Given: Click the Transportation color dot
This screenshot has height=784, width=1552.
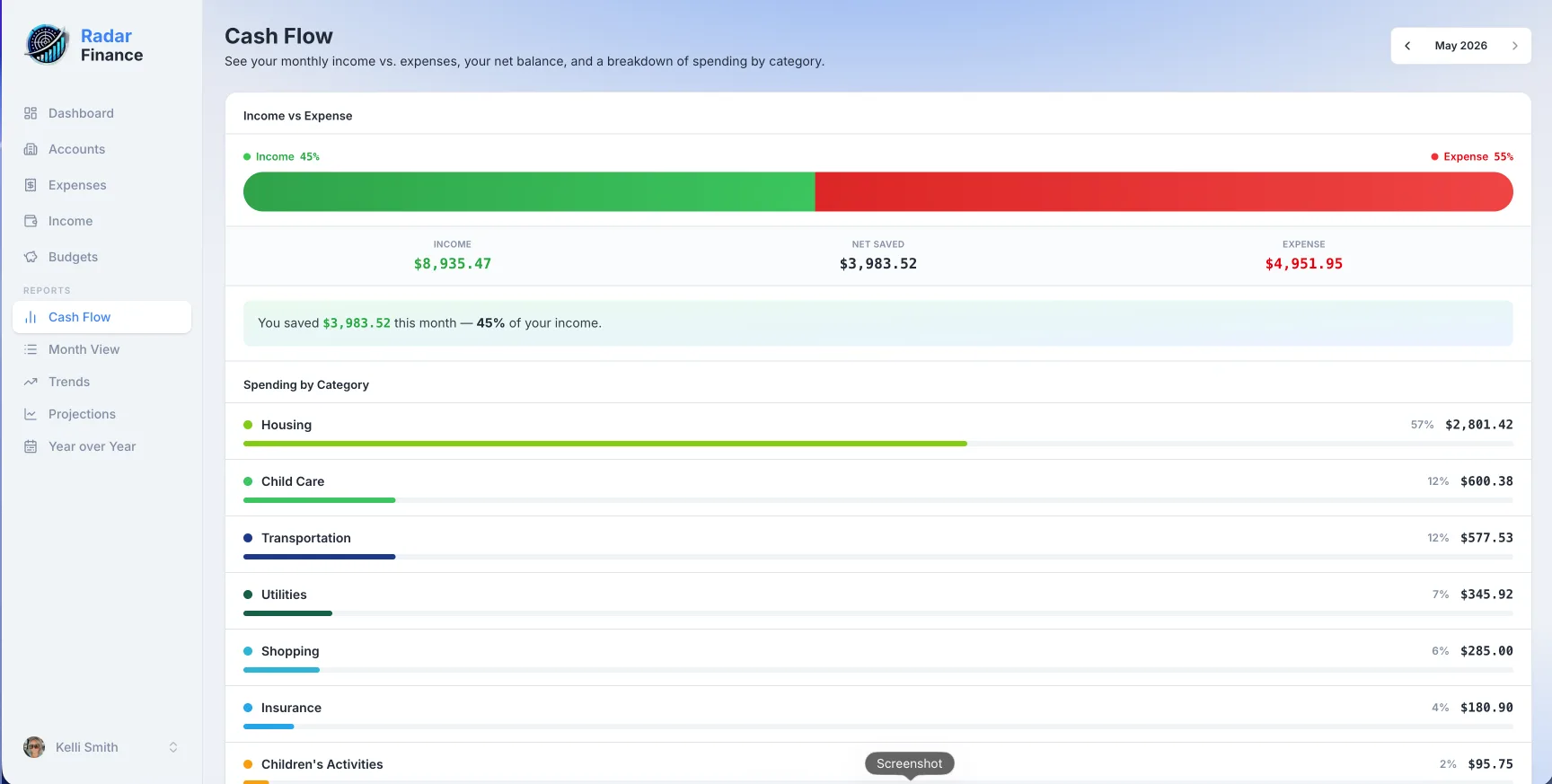Looking at the screenshot, I should click(248, 538).
